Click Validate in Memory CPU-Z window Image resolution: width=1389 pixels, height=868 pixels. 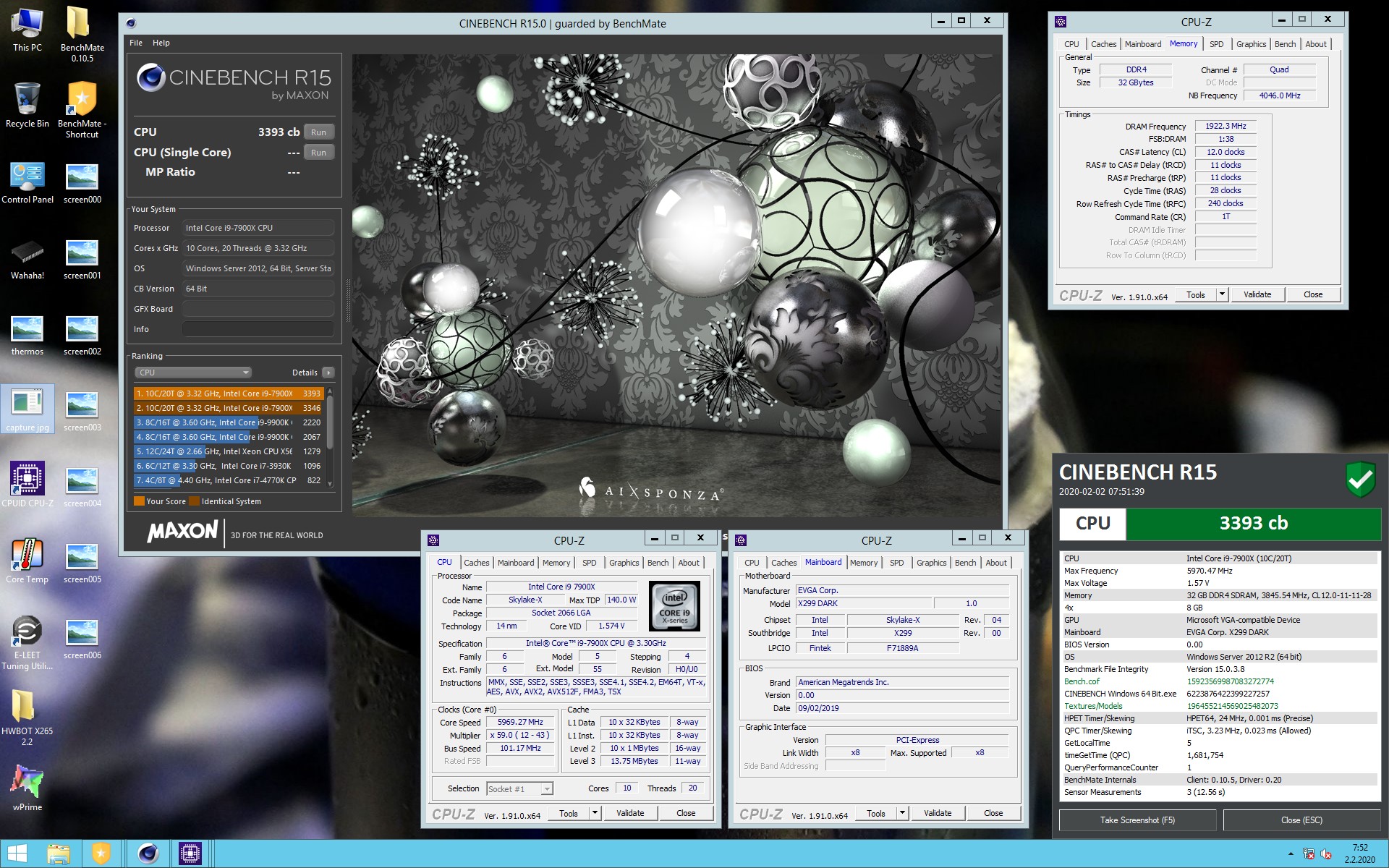click(1257, 294)
